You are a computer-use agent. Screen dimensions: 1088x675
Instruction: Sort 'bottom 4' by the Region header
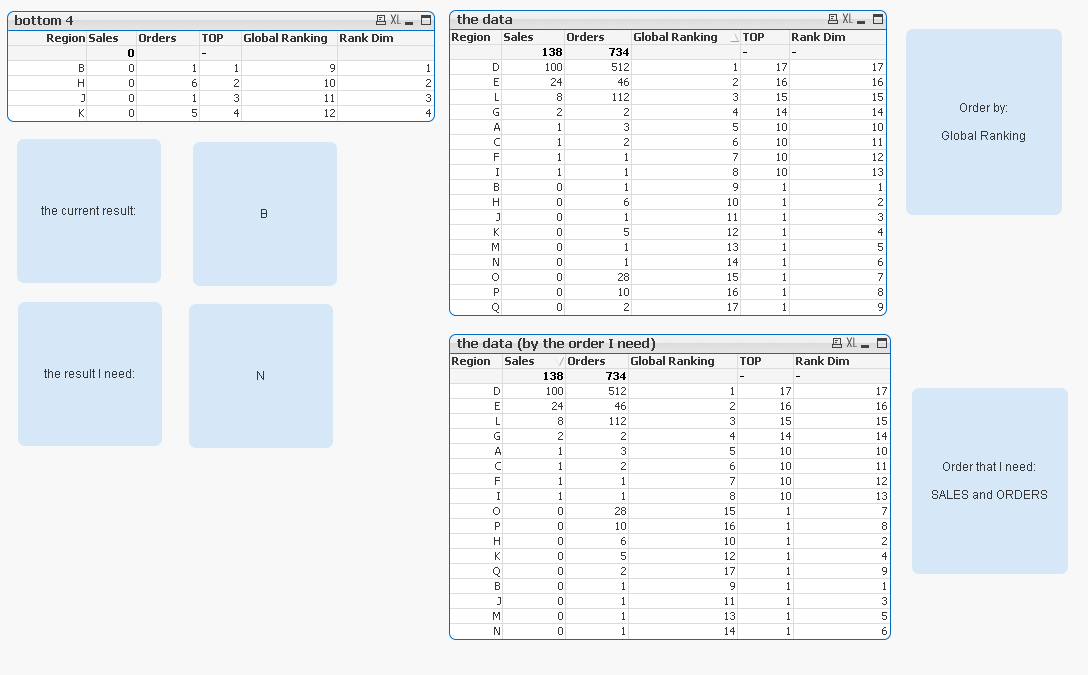65,38
